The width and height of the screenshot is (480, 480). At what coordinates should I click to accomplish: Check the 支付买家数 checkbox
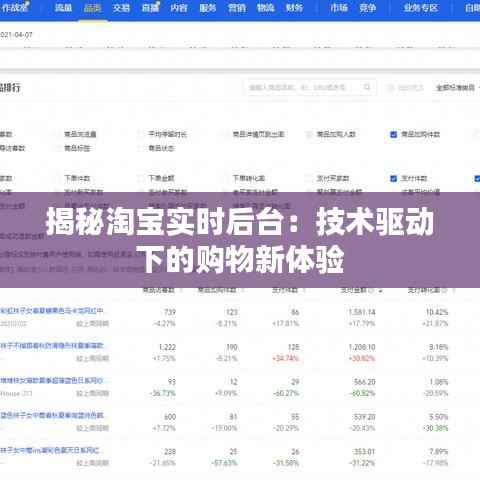pyautogui.click(x=309, y=179)
